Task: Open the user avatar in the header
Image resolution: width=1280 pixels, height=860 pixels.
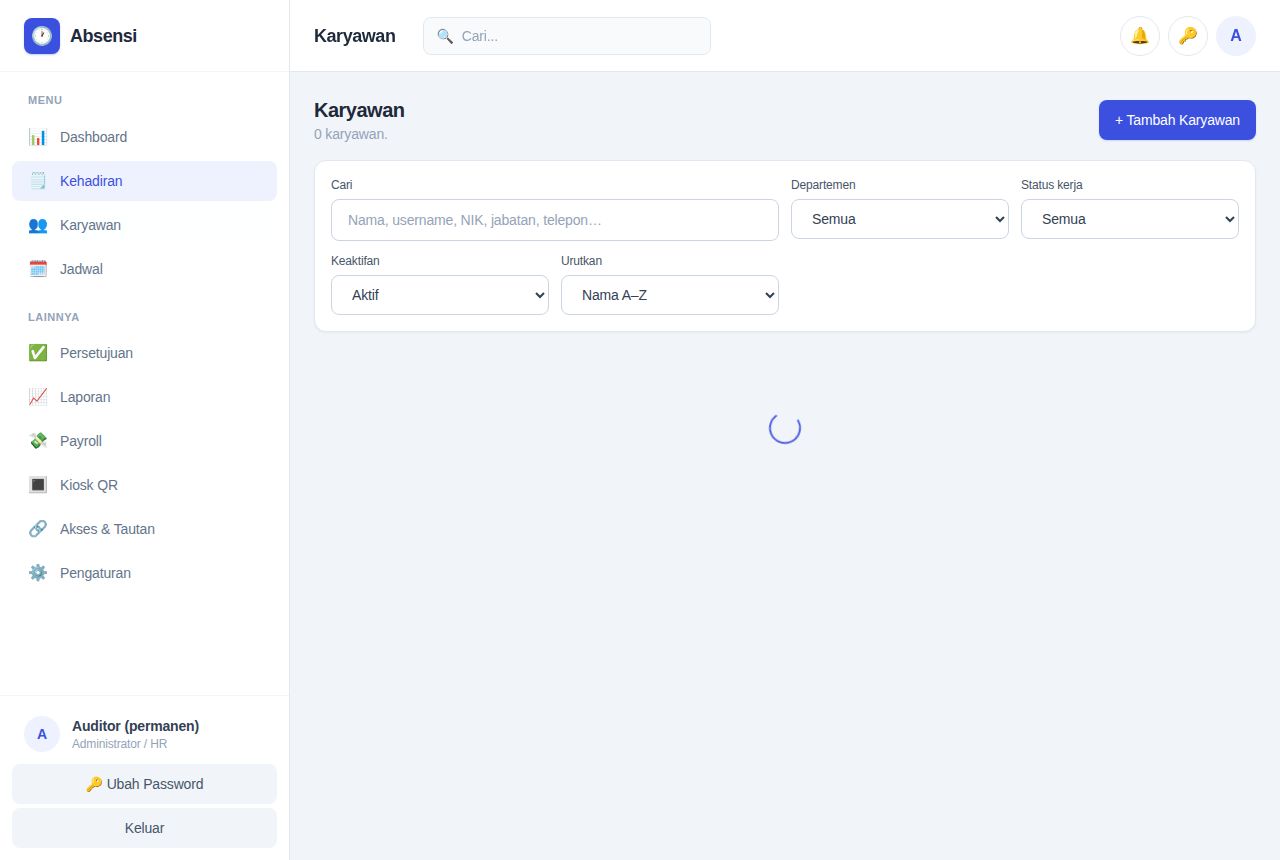Action: pos(1236,36)
